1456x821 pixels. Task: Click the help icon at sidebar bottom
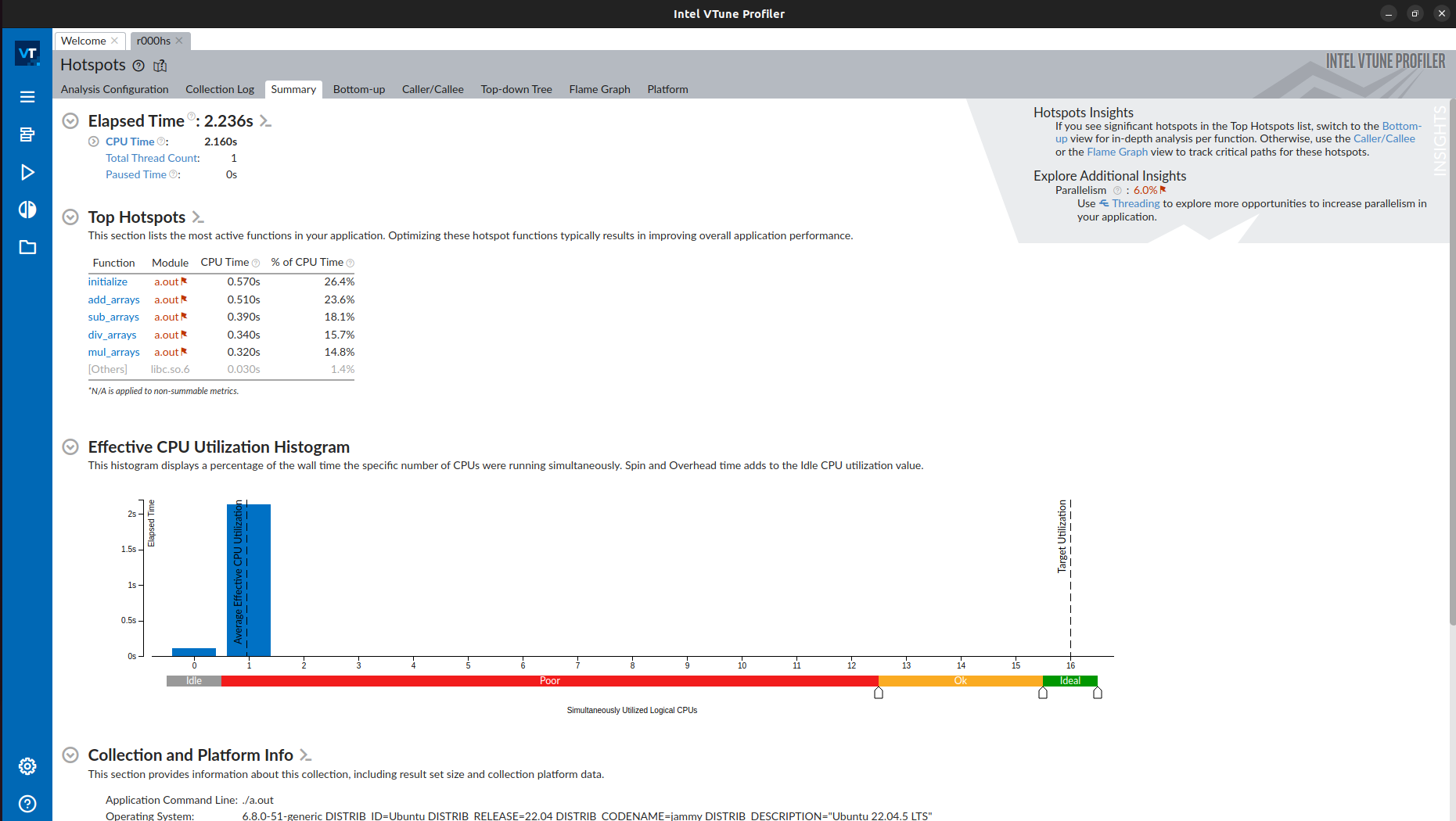[27, 804]
